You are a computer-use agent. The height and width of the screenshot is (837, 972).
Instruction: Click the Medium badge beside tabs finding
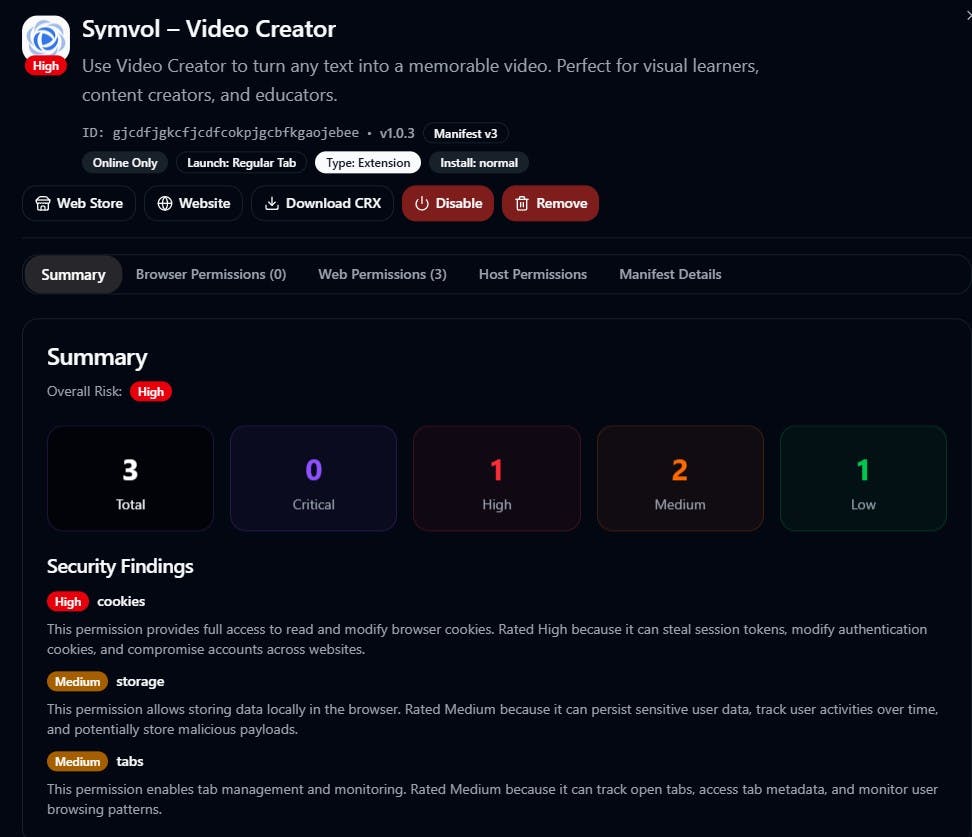tap(77, 761)
